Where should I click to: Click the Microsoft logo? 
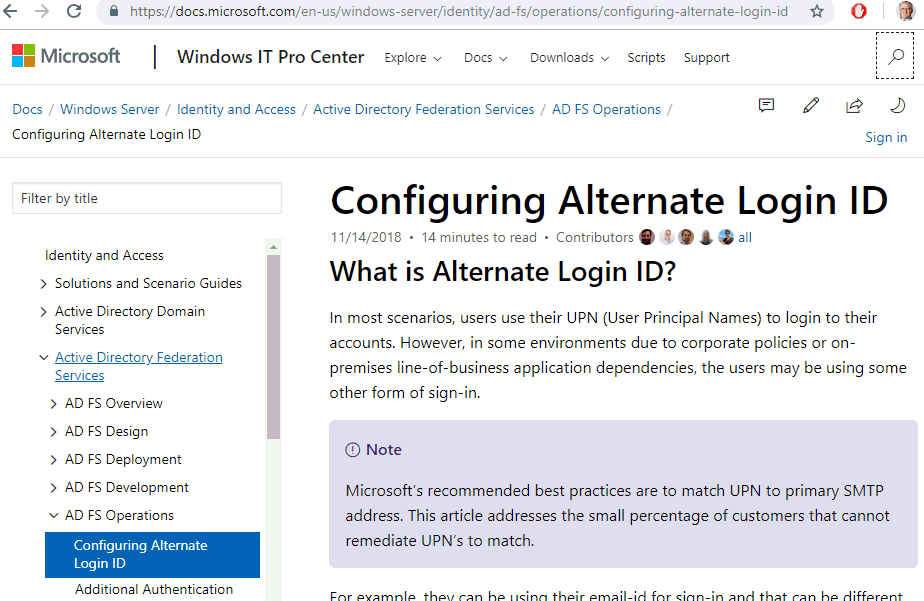[x=66, y=56]
